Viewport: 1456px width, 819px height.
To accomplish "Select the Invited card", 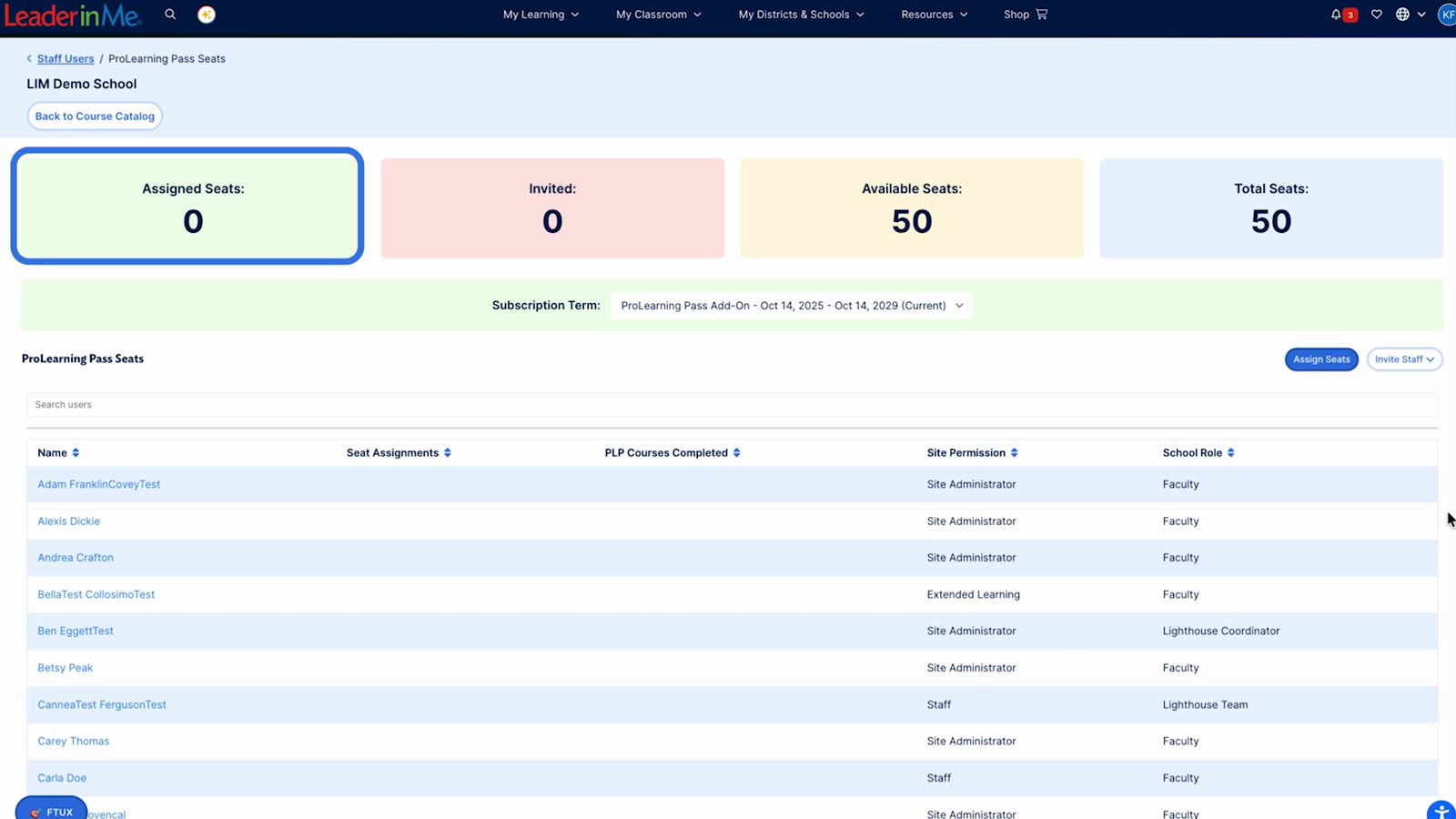I will pyautogui.click(x=552, y=208).
